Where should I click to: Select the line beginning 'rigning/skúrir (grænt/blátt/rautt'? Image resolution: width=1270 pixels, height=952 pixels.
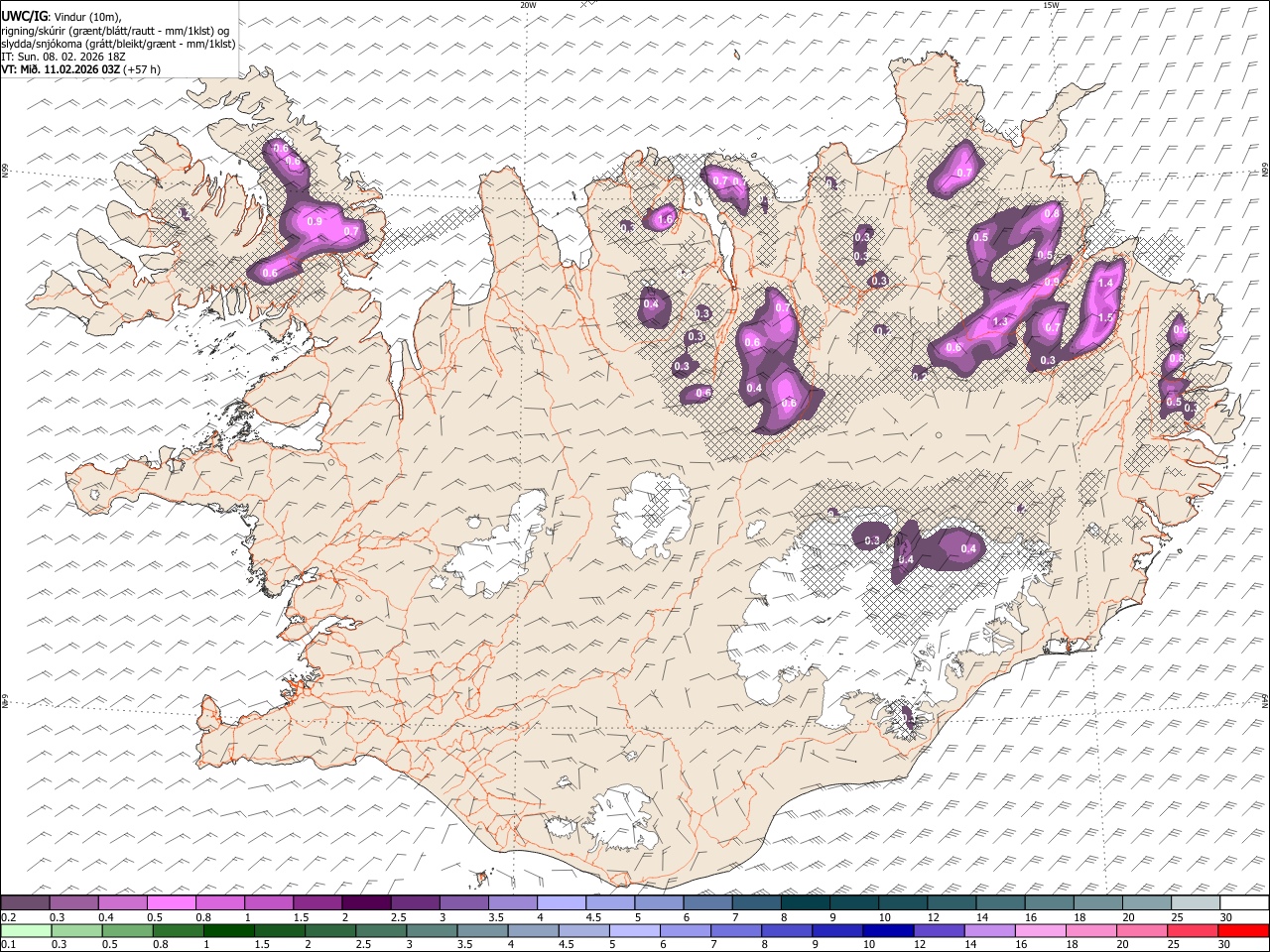[x=115, y=31]
